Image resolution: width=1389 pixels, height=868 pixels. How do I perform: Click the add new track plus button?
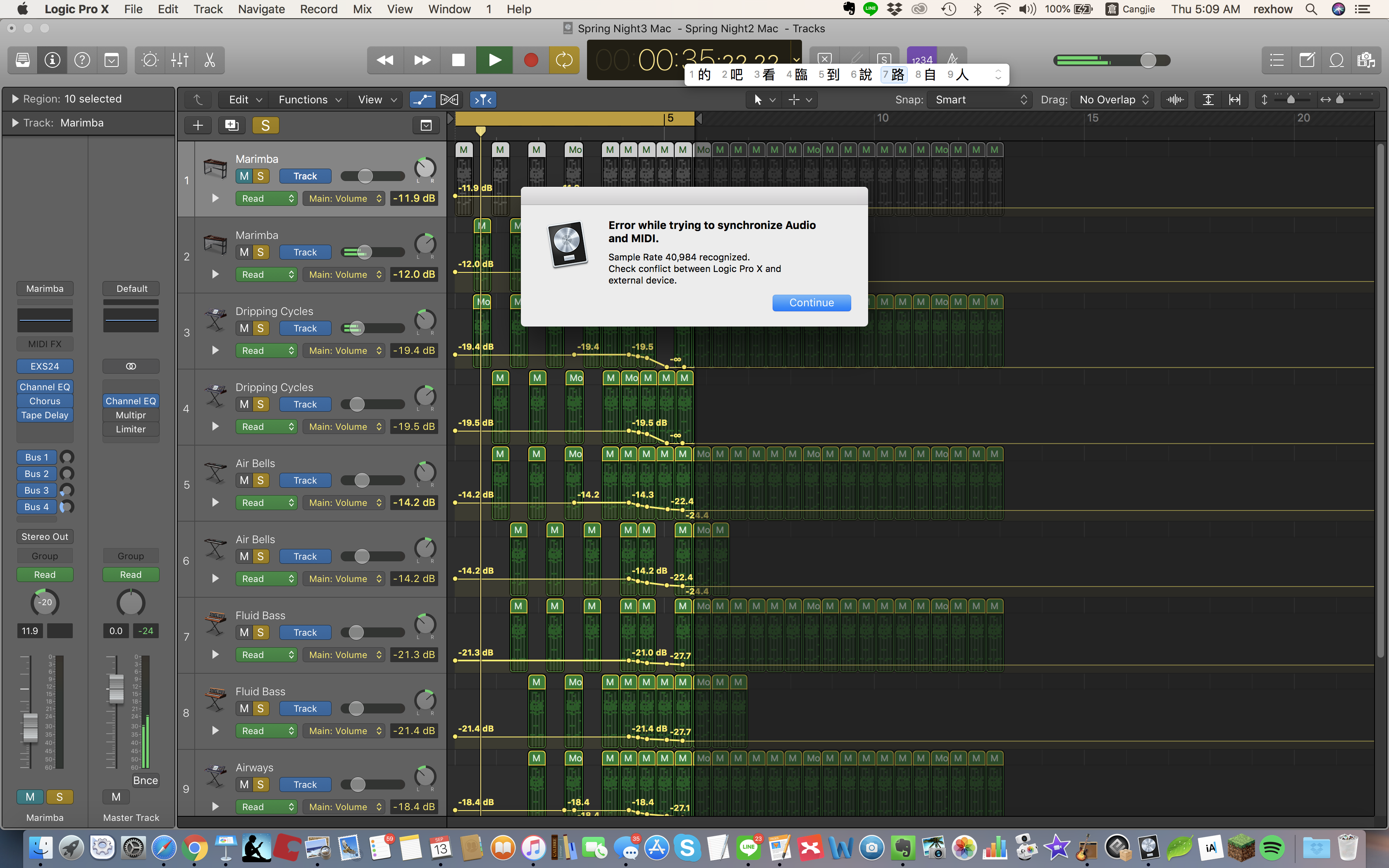(198, 125)
